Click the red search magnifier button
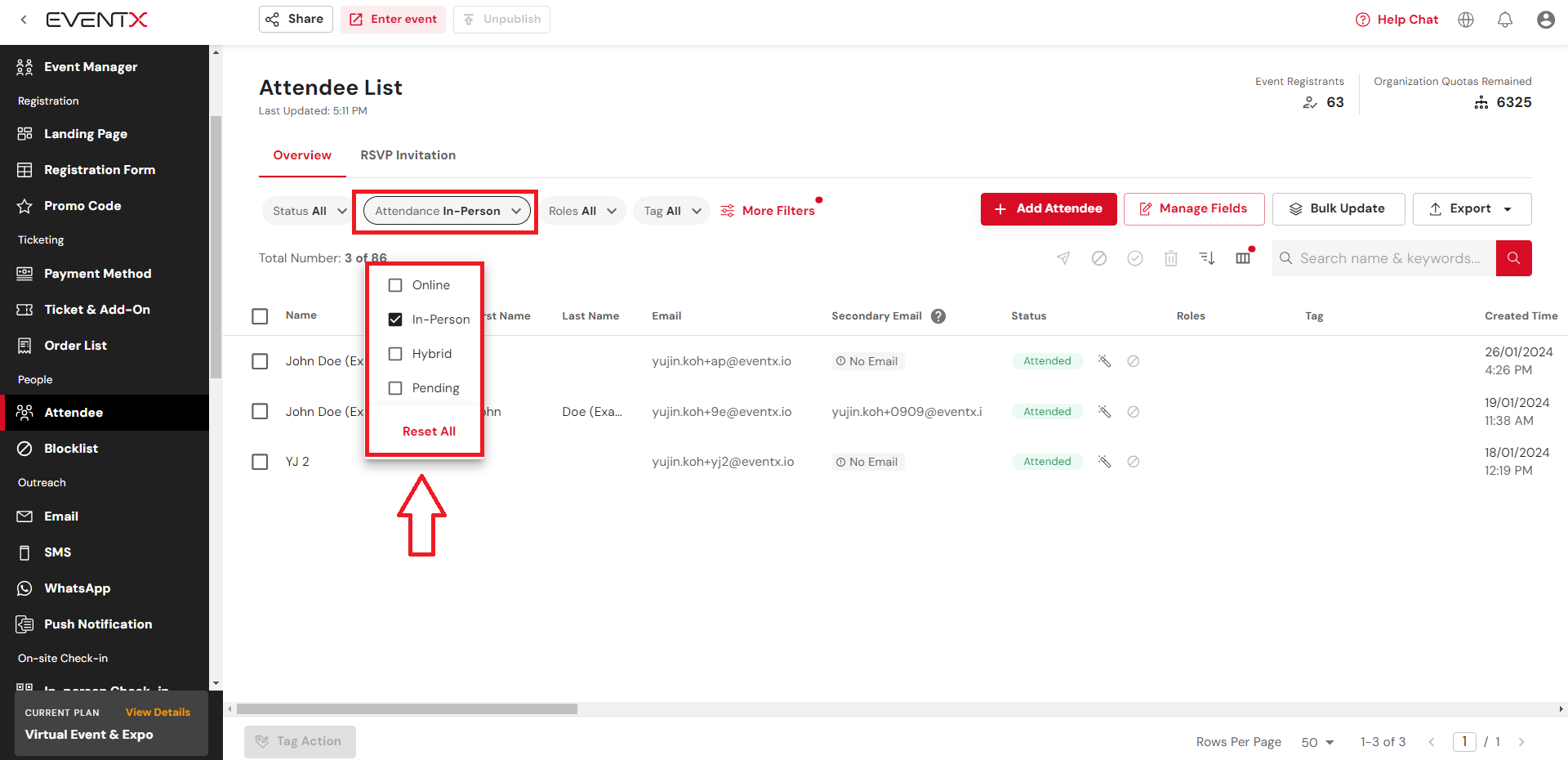 pos(1513,258)
